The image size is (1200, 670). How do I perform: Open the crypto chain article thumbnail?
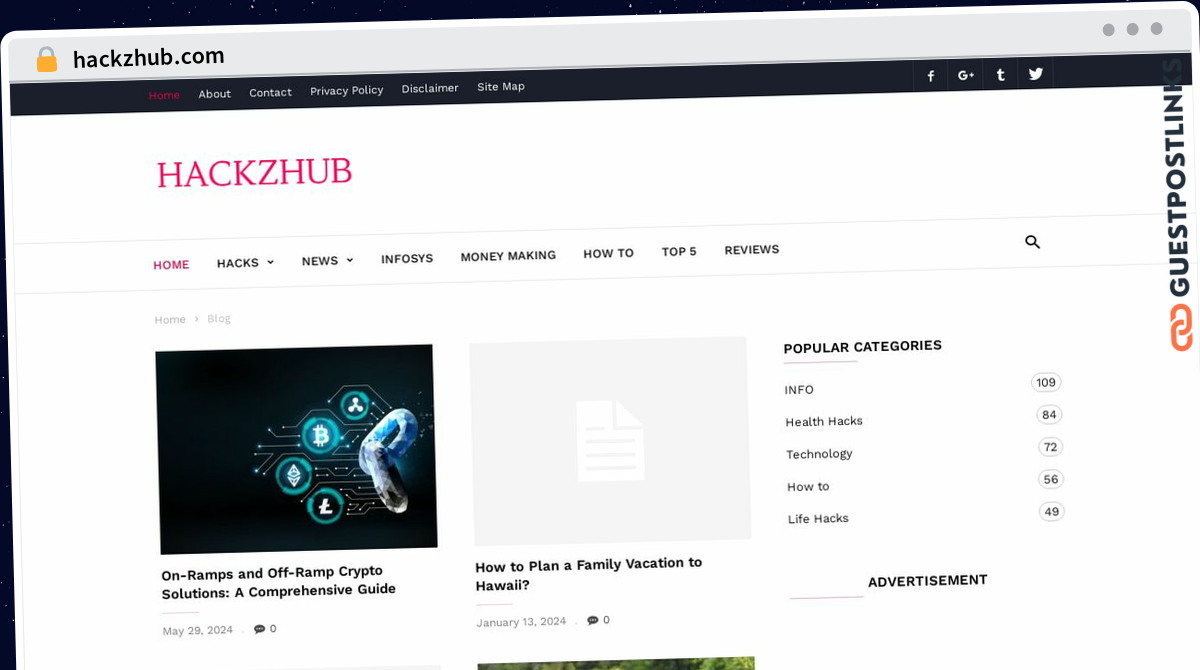pyautogui.click(x=296, y=449)
